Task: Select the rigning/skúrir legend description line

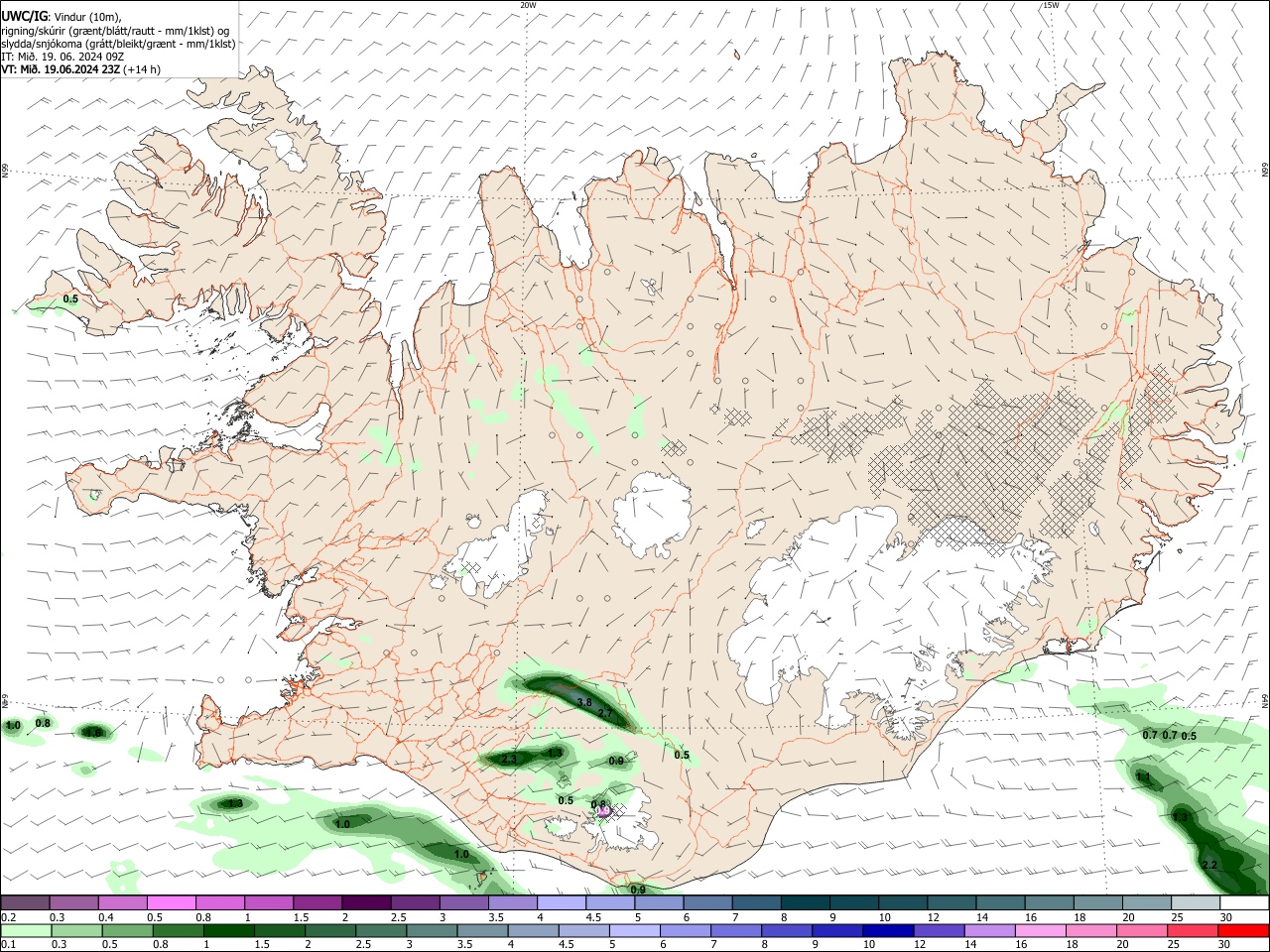Action: (x=114, y=31)
